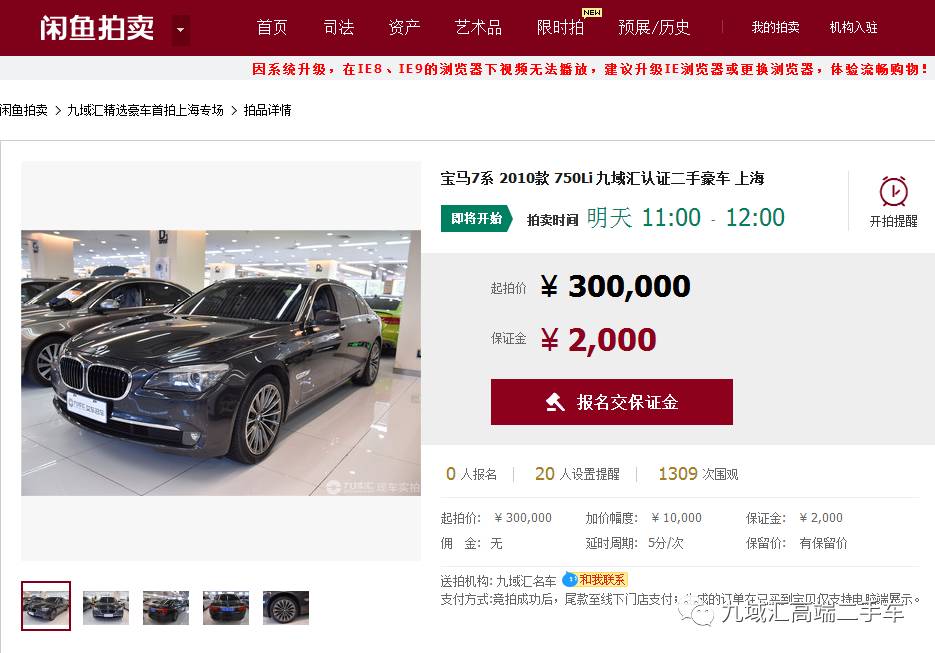The image size is (935, 653).
Task: Go to the 资产 section
Action: [x=404, y=27]
